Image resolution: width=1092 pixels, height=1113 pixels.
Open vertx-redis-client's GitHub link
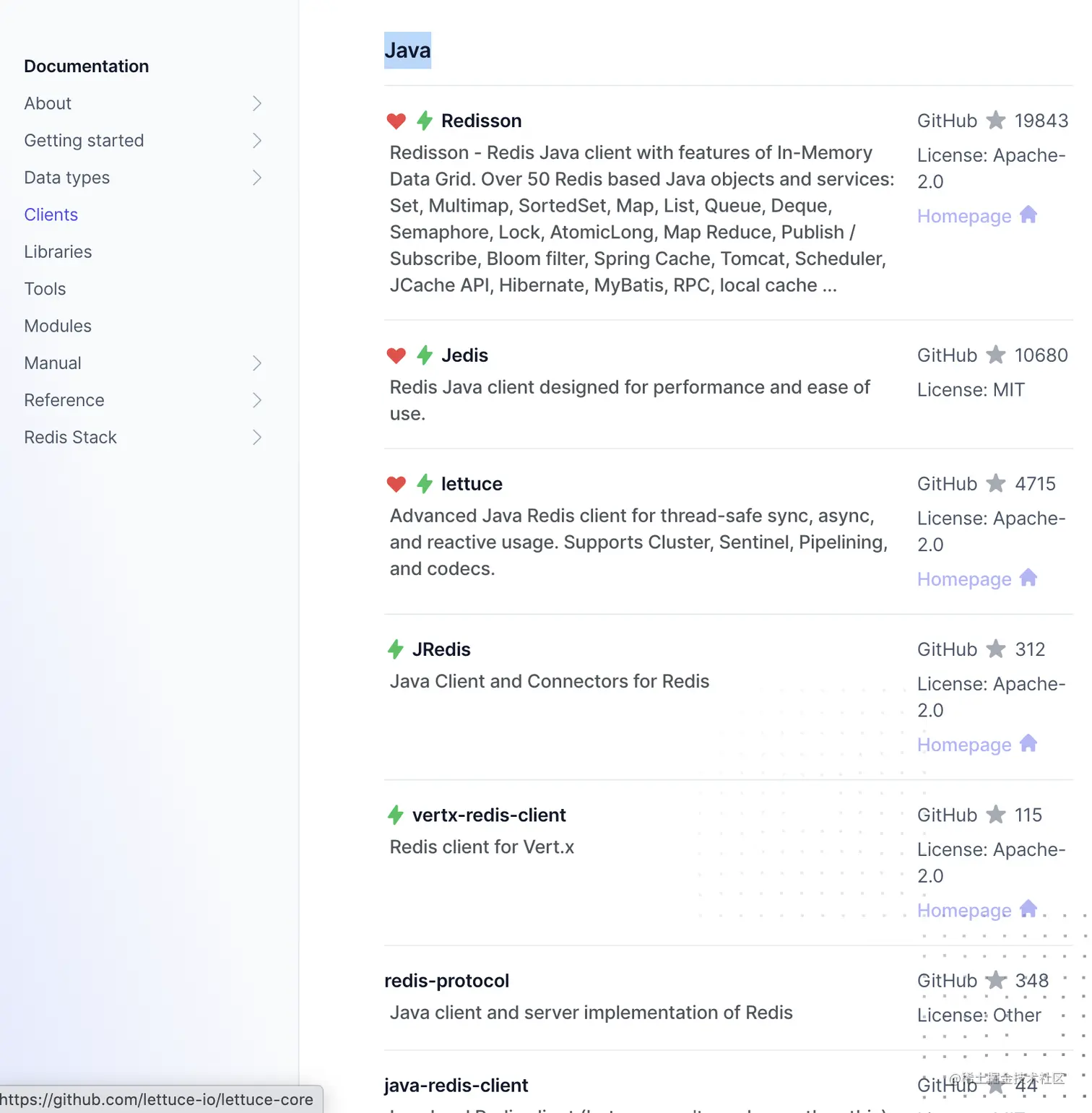click(947, 815)
